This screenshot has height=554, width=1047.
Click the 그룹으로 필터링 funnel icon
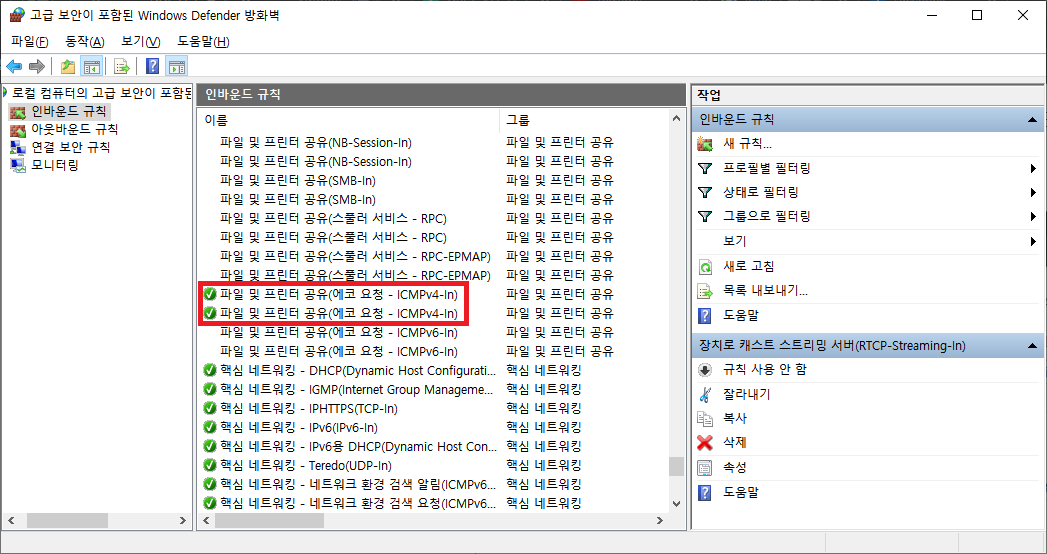point(704,216)
